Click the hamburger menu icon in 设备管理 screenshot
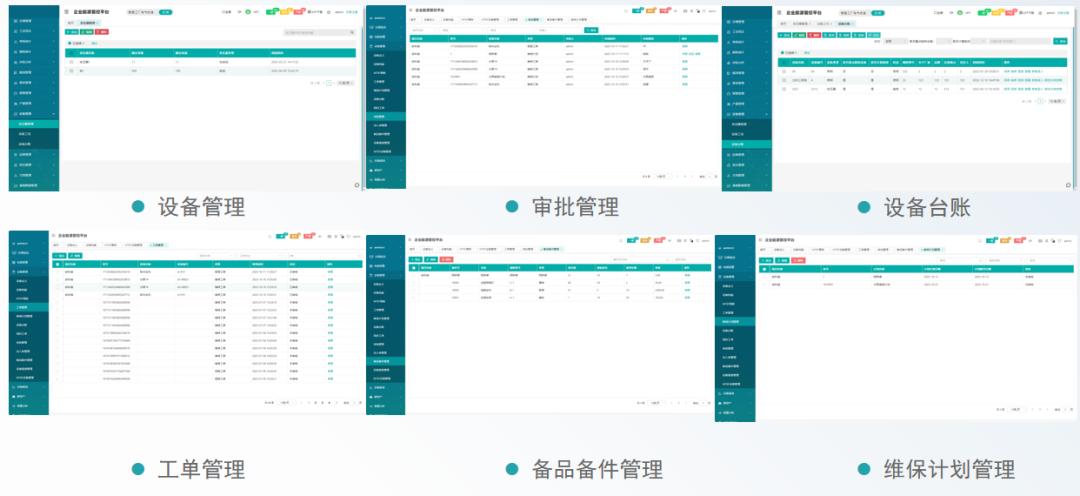Screen dimensions: 1080x496 pos(66,12)
